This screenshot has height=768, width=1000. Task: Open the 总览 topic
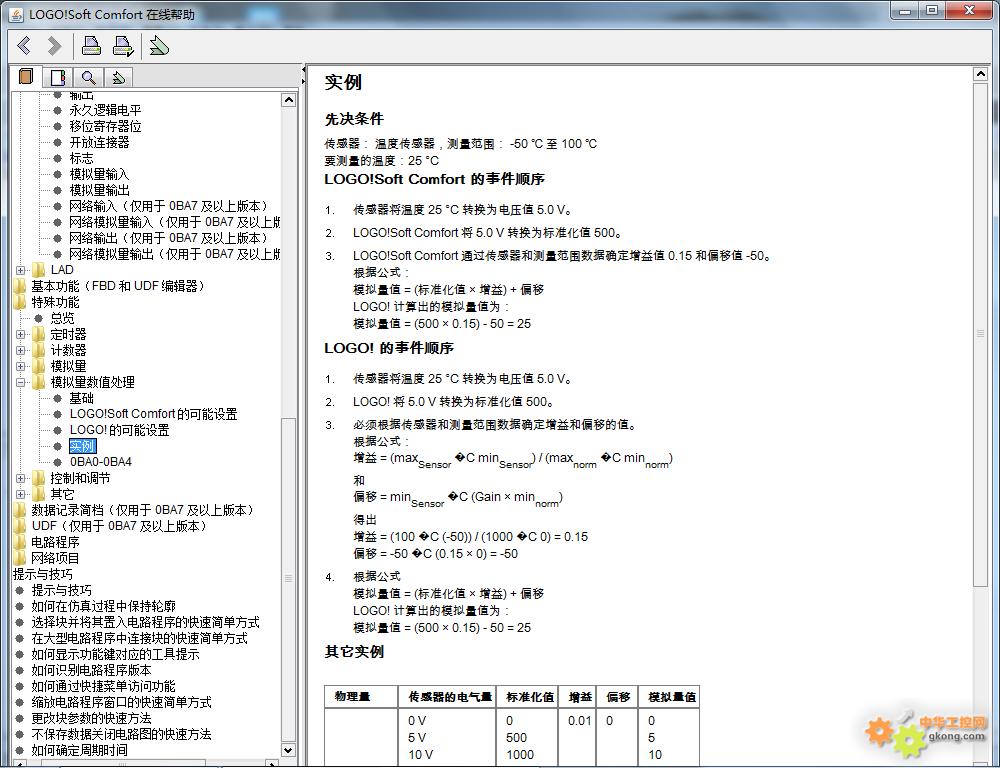(x=62, y=318)
